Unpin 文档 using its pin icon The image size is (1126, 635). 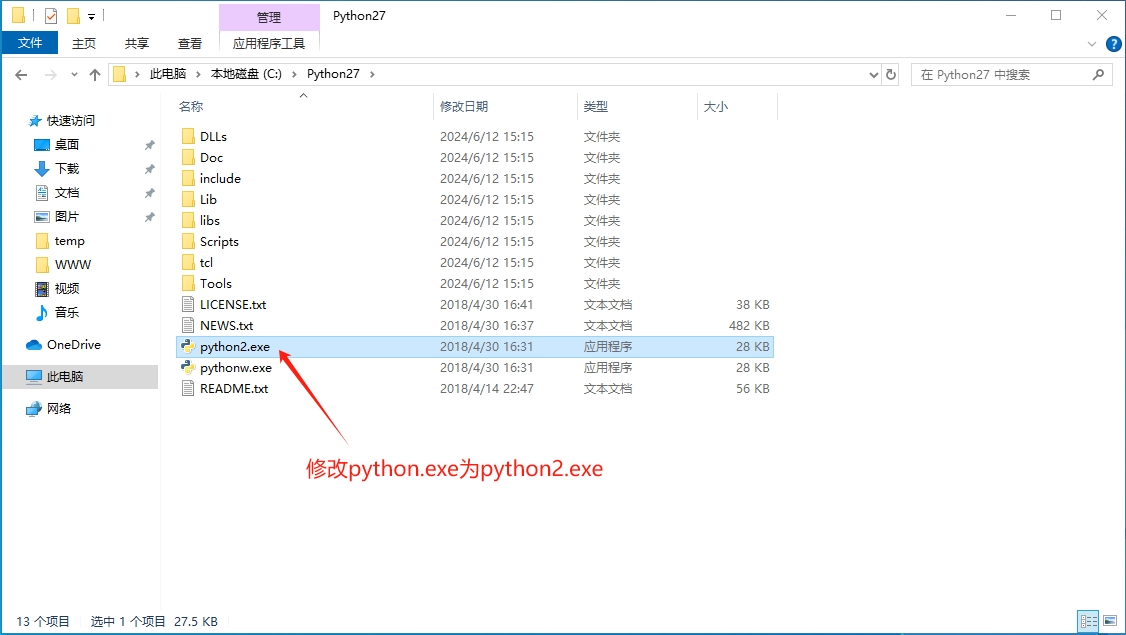point(149,193)
